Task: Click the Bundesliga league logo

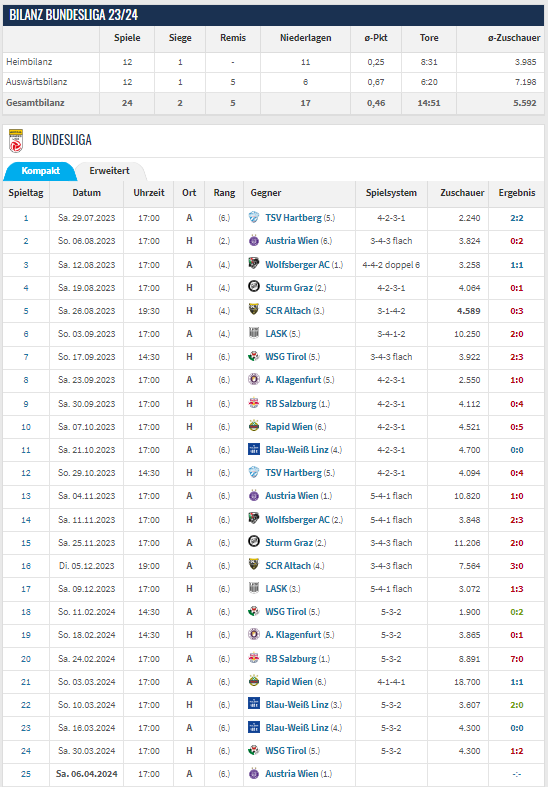Action: pyautogui.click(x=16, y=140)
